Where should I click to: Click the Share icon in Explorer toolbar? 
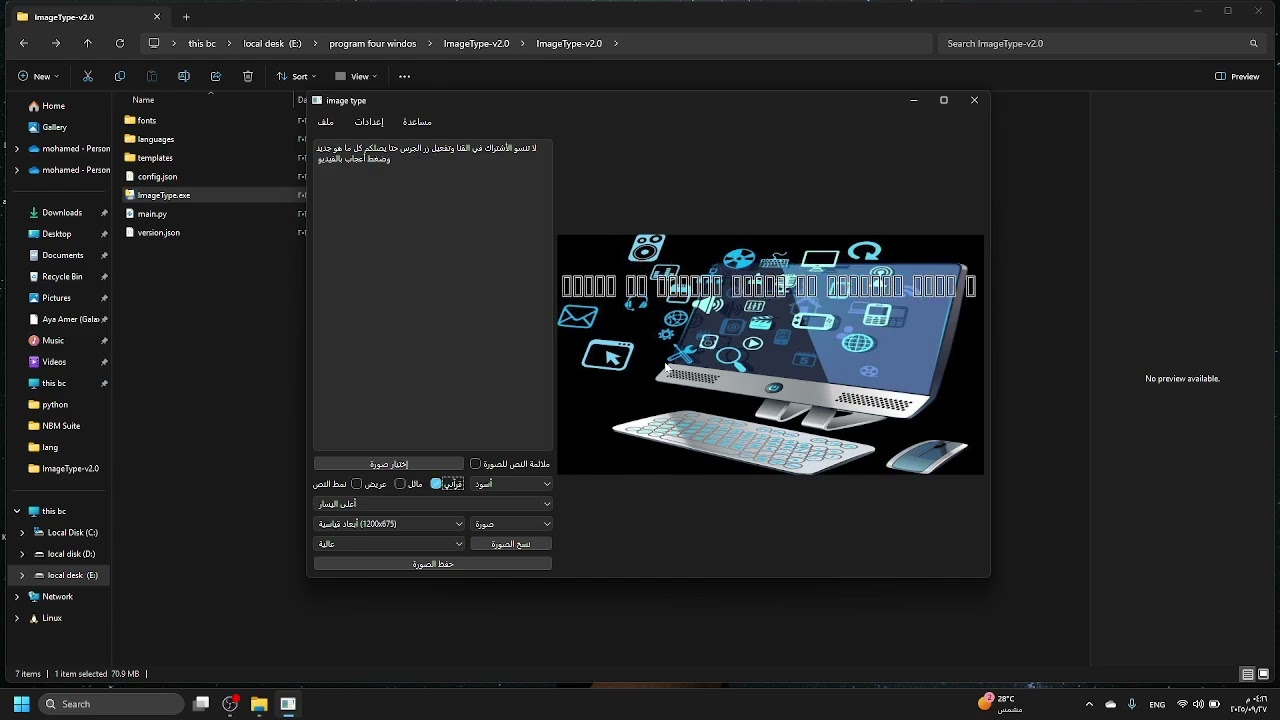tap(216, 76)
